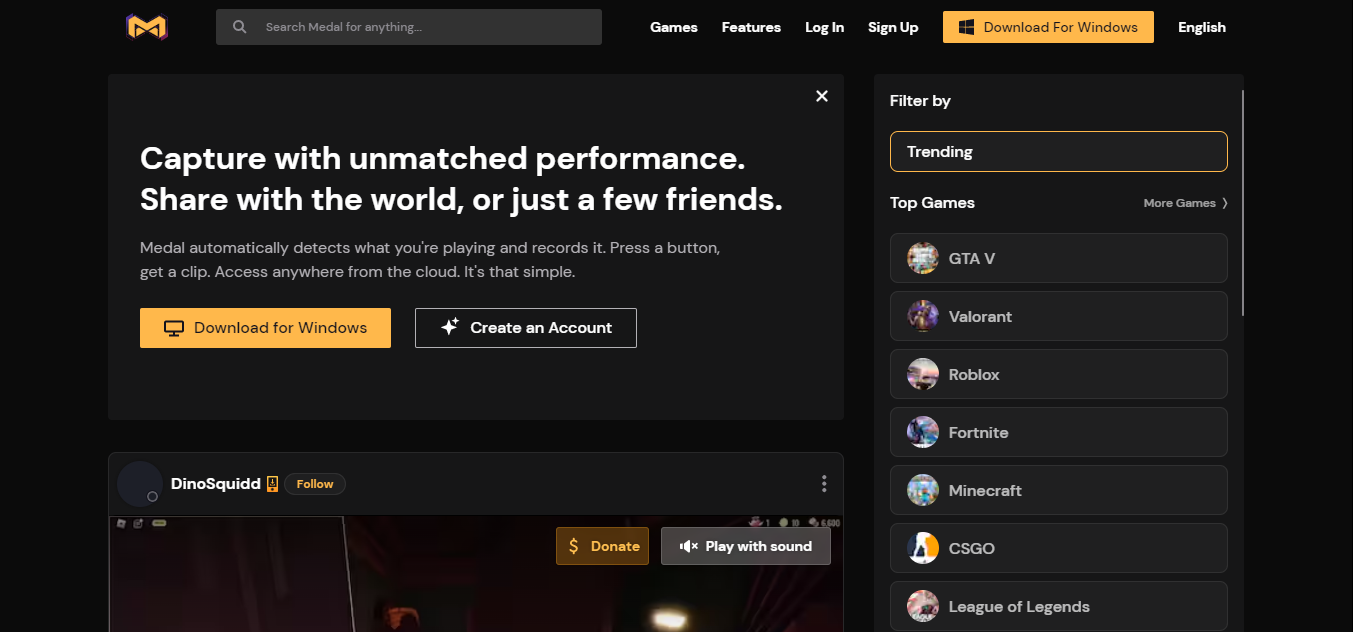The height and width of the screenshot is (632, 1353).
Task: Click the Valorant game icon
Action: 923,316
